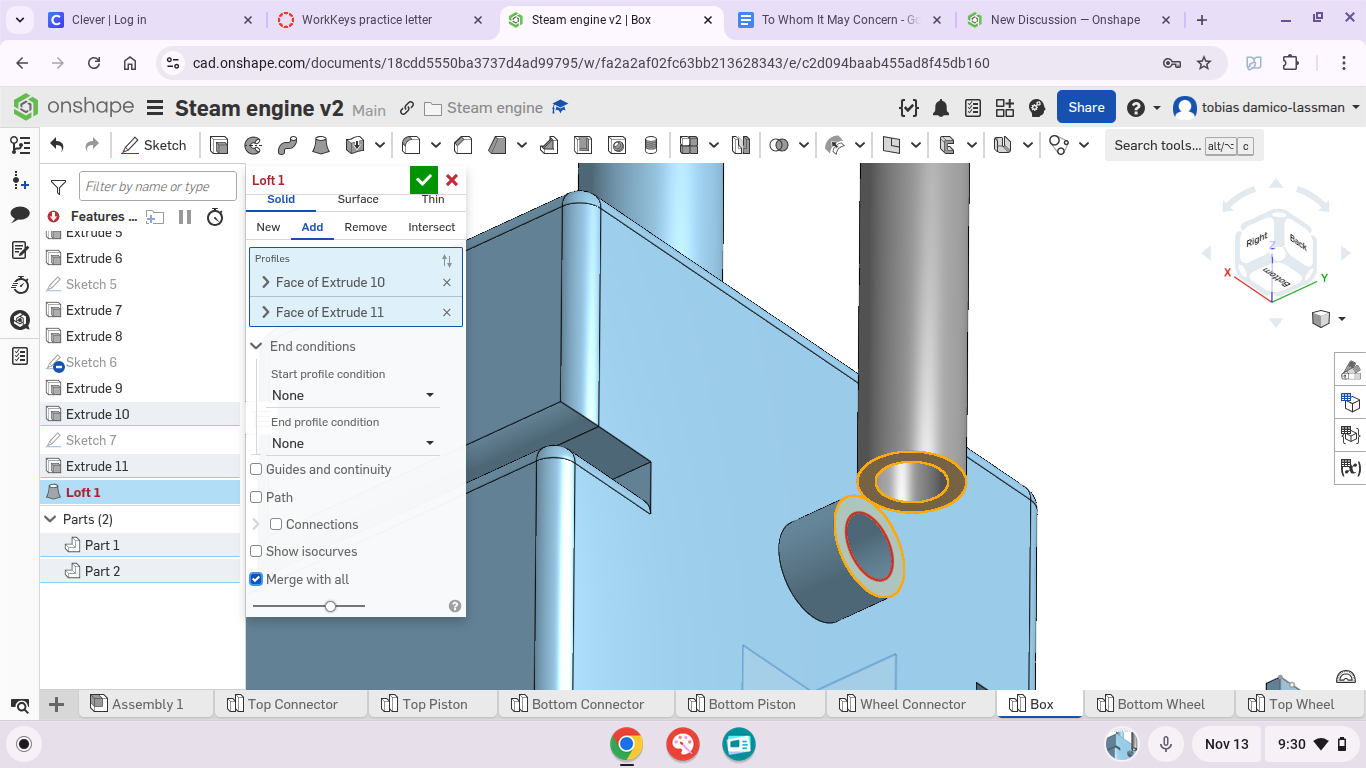Select the Remove operation tab

pos(366,227)
